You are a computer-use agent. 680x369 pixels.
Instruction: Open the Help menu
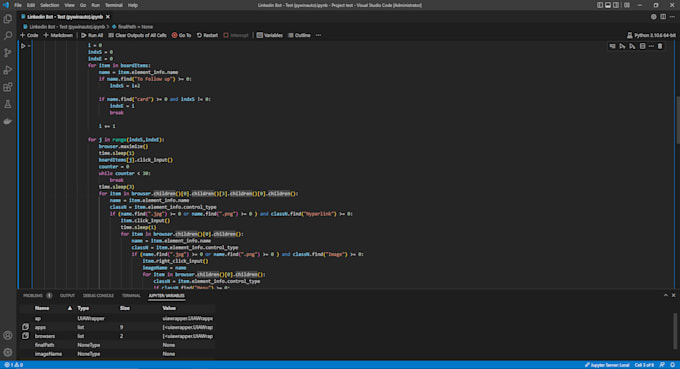click(133, 5)
